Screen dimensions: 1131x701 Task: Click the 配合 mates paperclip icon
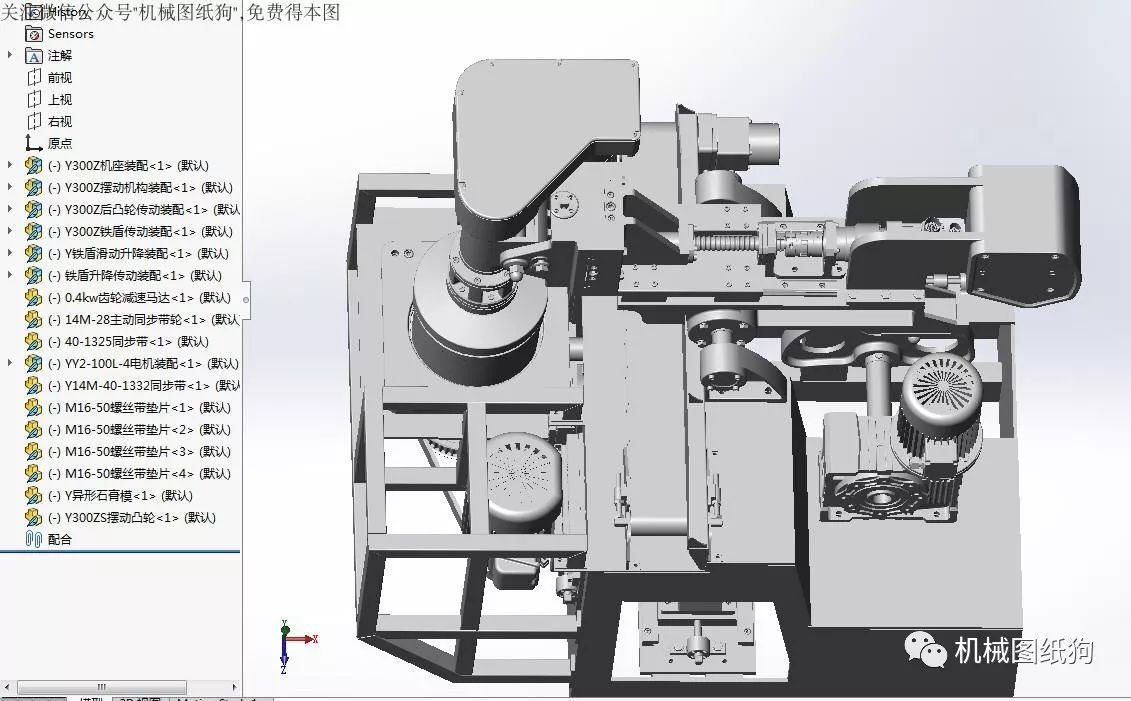33,539
